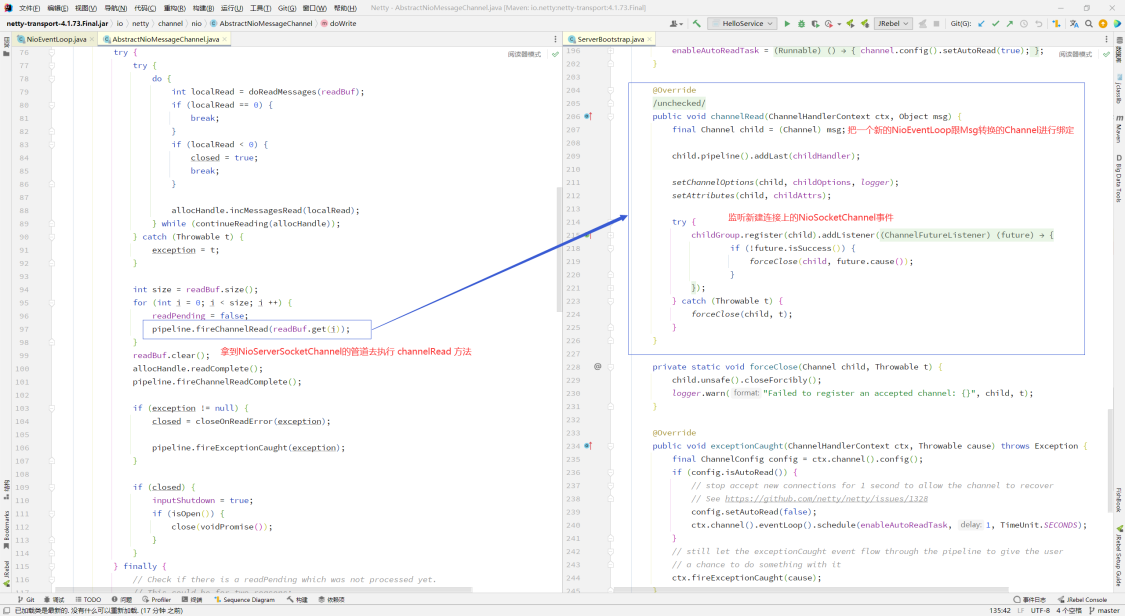The image size is (1125, 616).
Task: Push commits with the Git push arrow
Action: pyautogui.click(x=1009, y=24)
